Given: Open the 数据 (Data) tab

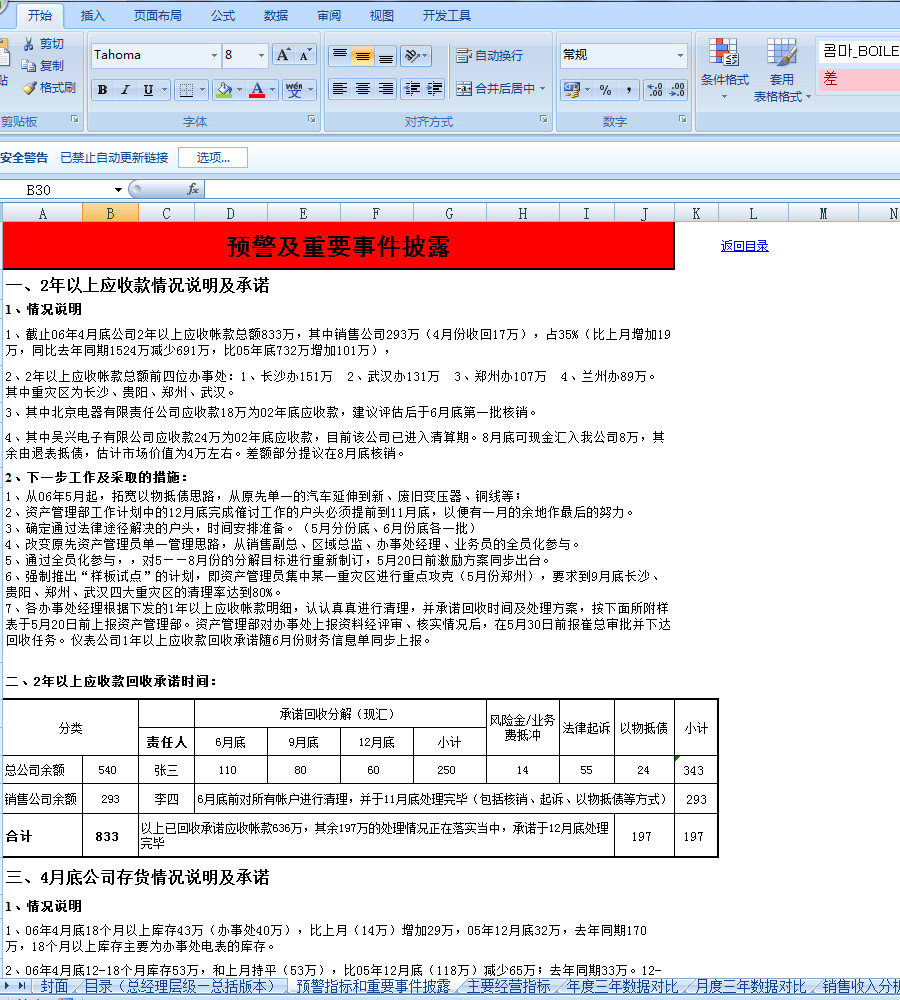Looking at the screenshot, I should tap(276, 15).
